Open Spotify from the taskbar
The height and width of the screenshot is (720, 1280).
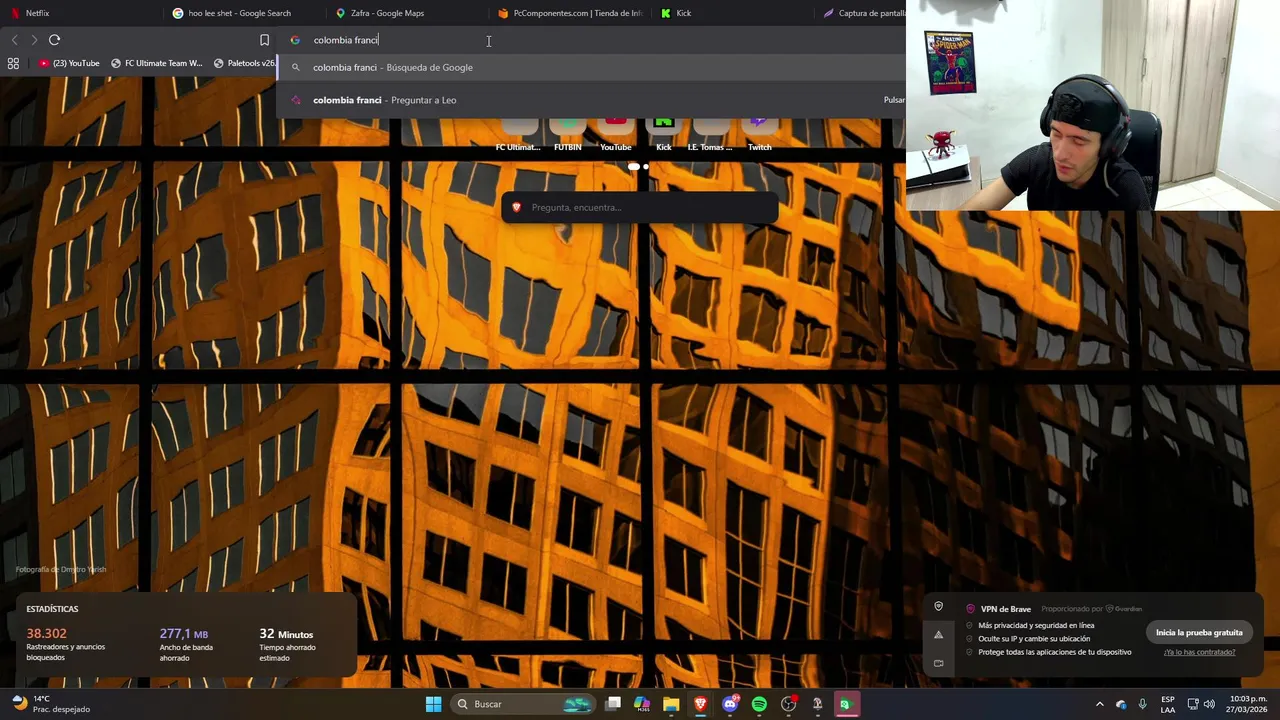[759, 704]
